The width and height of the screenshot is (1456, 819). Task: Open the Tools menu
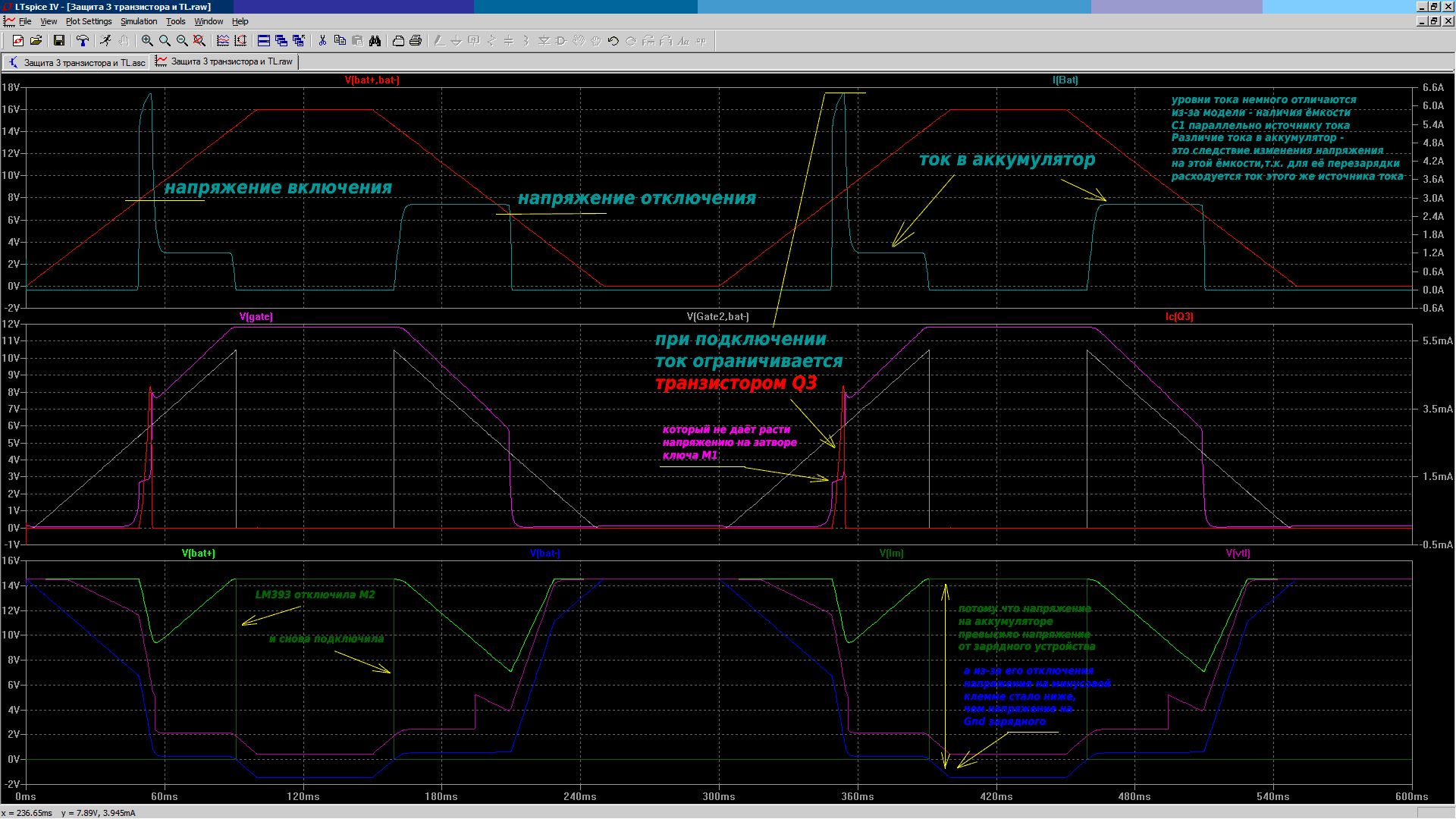[x=176, y=21]
